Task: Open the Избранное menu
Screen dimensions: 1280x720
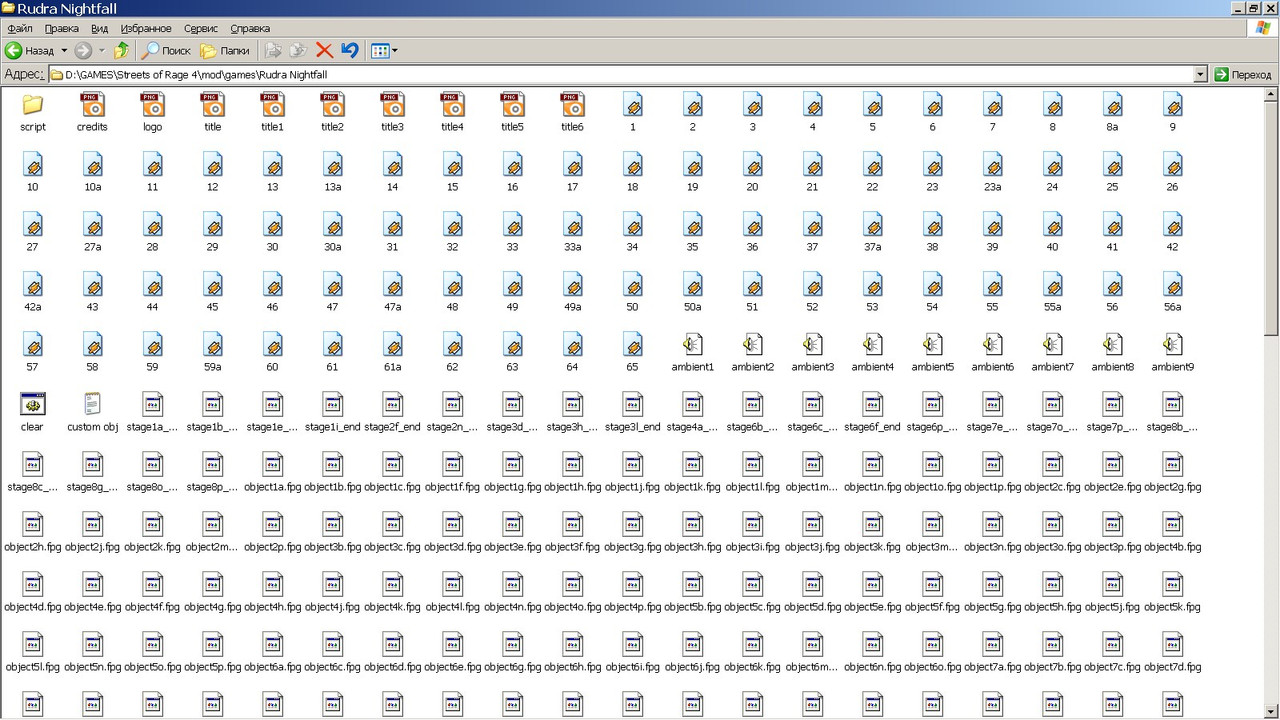Action: coord(146,28)
